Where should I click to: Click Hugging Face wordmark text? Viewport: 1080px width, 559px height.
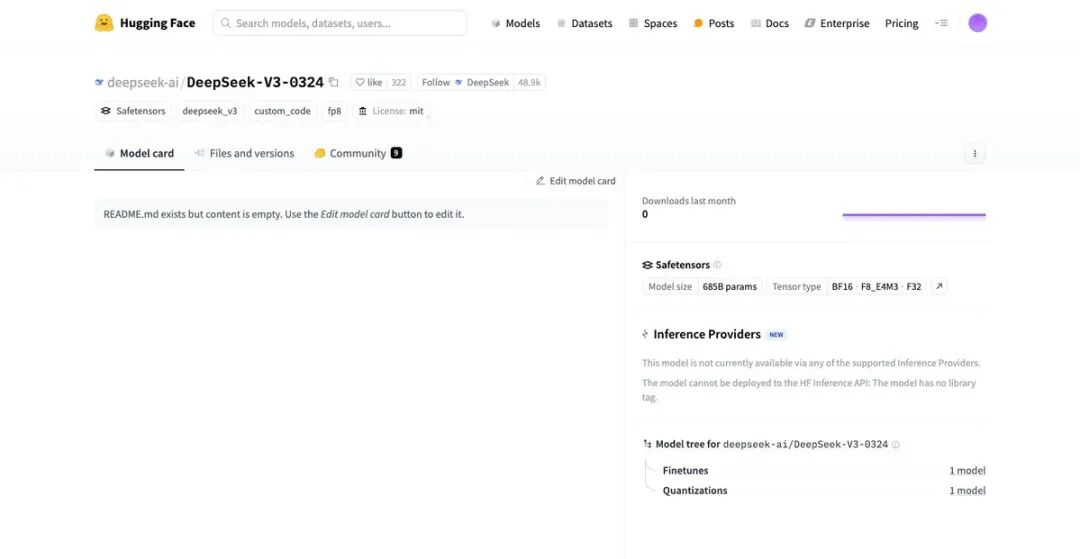click(158, 23)
